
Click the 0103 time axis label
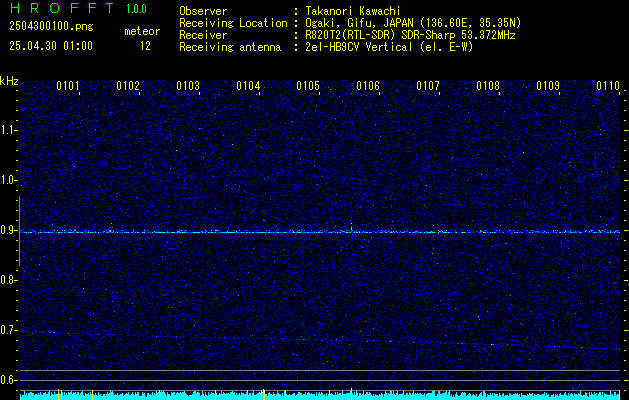coord(188,86)
